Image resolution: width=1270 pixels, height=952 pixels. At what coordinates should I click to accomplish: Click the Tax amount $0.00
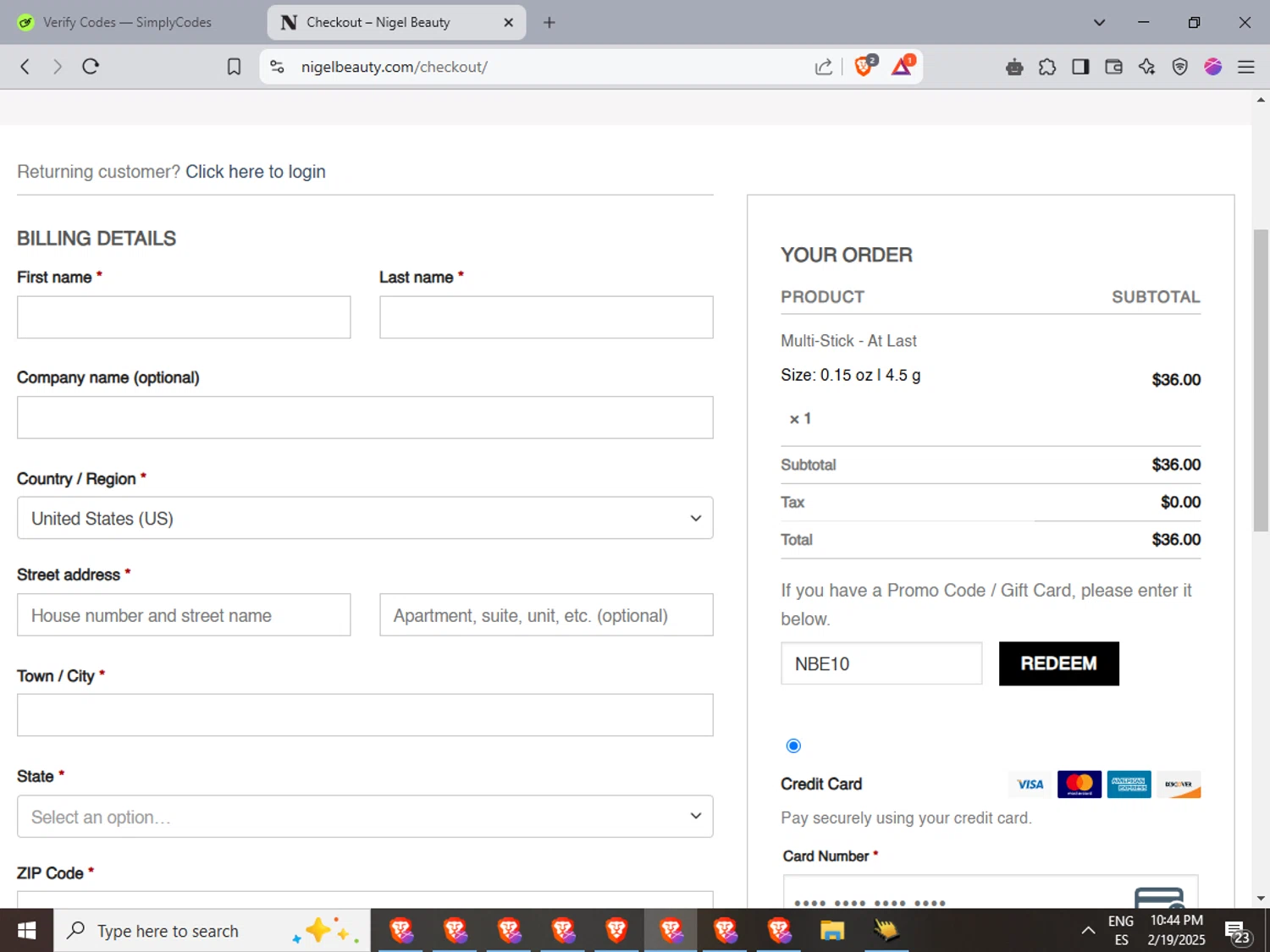click(x=1180, y=503)
